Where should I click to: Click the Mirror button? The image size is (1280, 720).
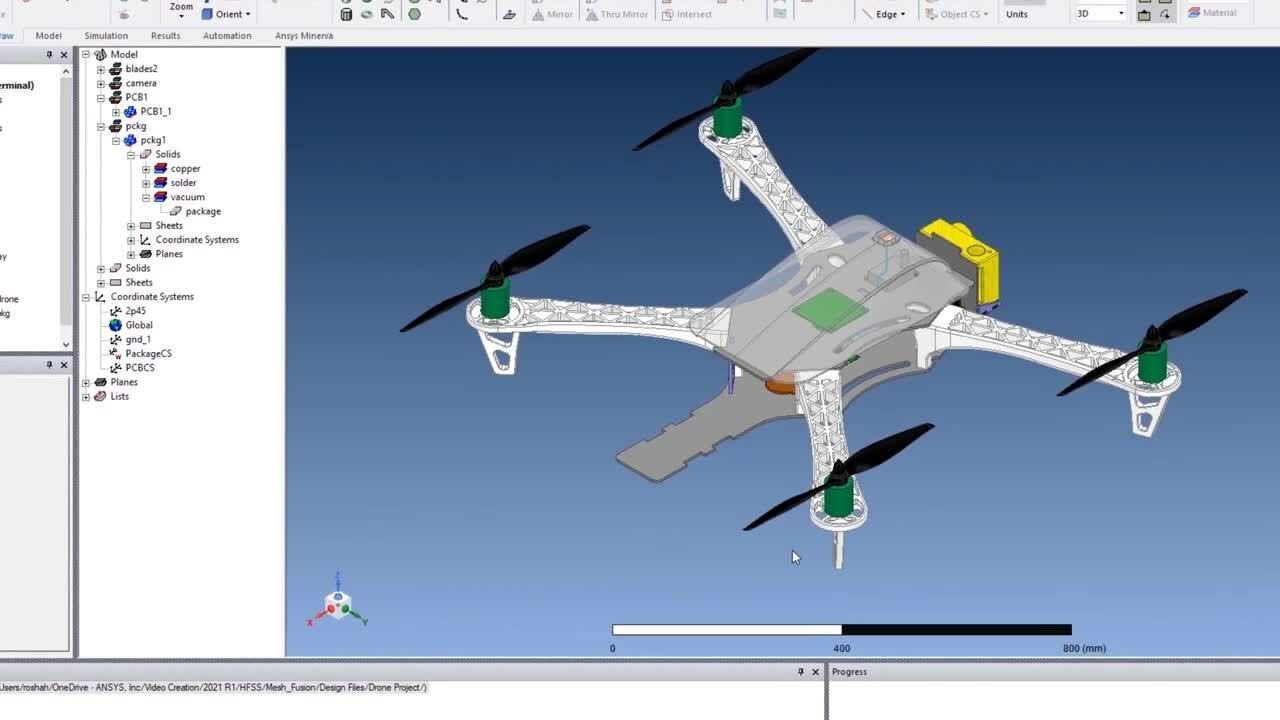point(552,14)
